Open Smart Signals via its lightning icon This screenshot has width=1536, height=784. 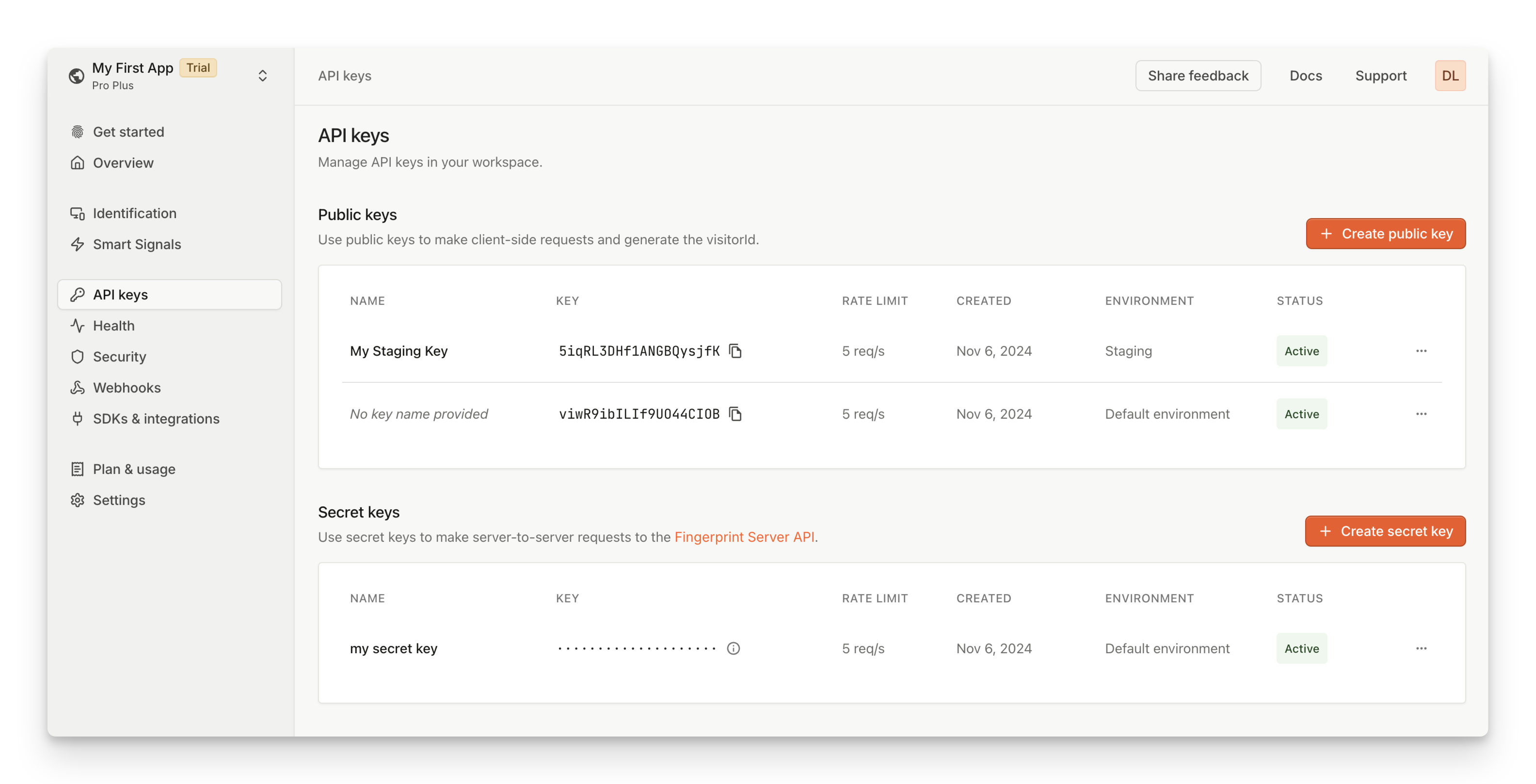click(x=78, y=244)
